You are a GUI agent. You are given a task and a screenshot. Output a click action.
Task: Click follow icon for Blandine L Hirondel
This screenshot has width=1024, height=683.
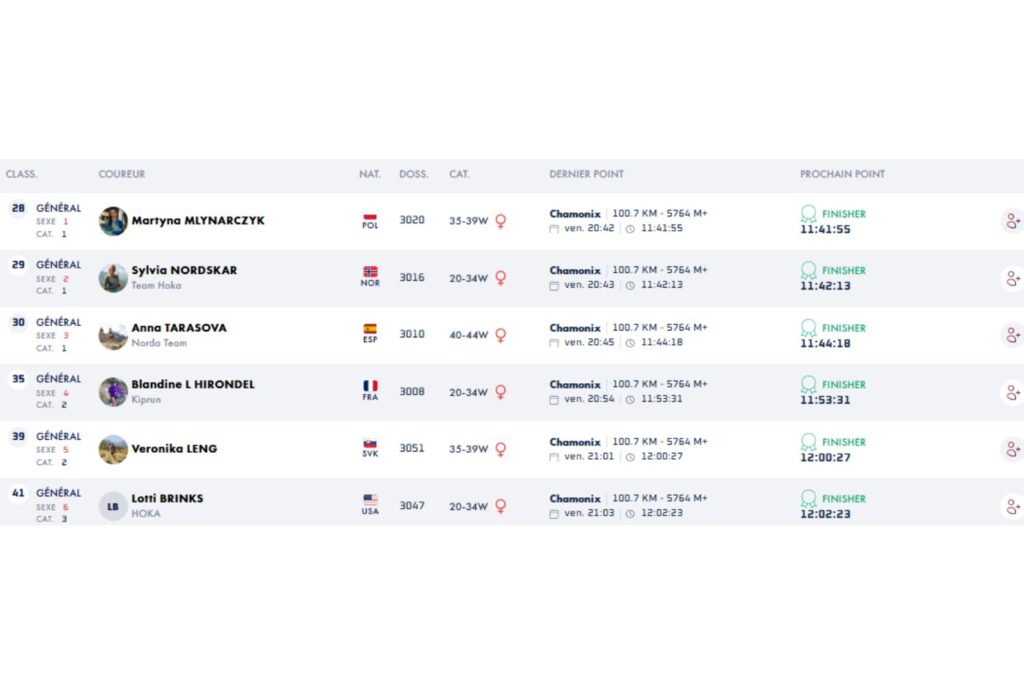click(1012, 393)
